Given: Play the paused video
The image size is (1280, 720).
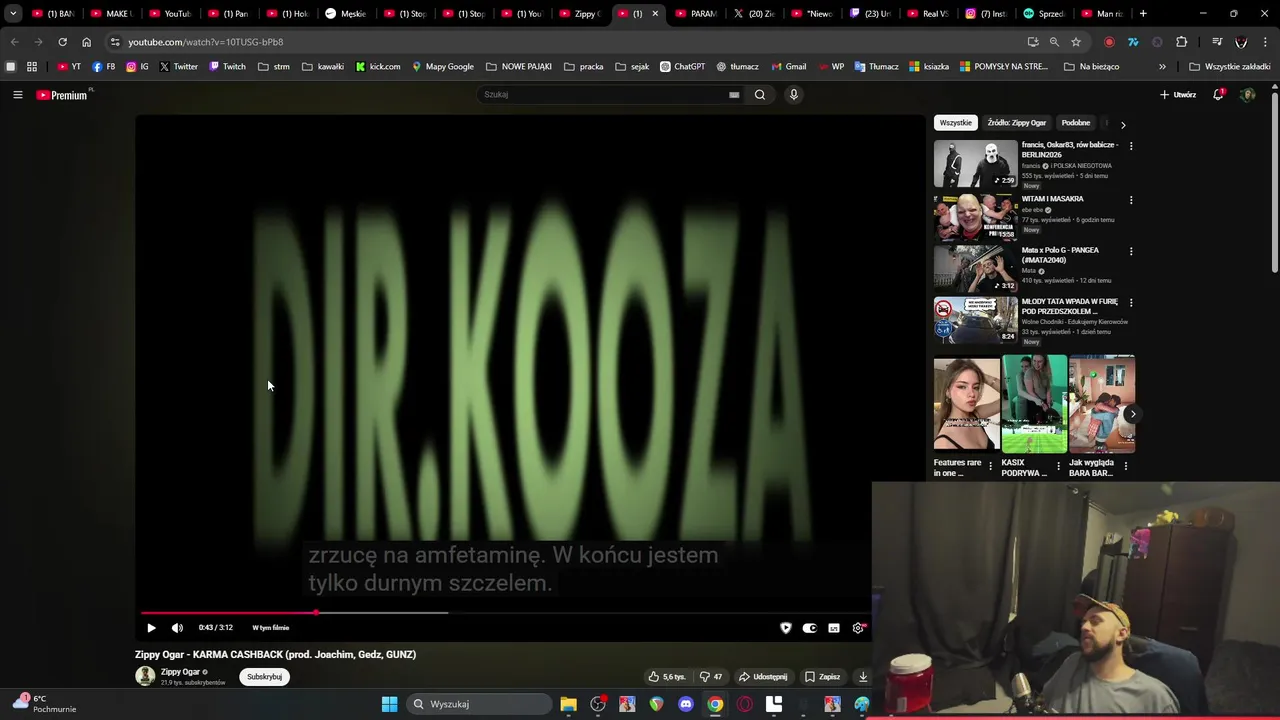Looking at the screenshot, I should coord(151,628).
